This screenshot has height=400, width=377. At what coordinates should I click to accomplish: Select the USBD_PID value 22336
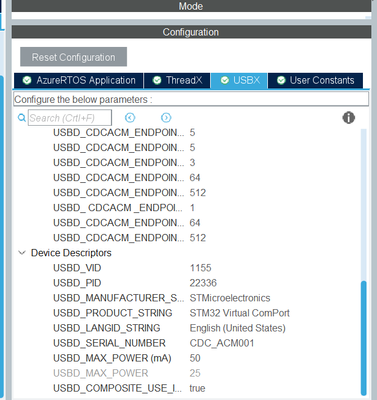click(203, 283)
